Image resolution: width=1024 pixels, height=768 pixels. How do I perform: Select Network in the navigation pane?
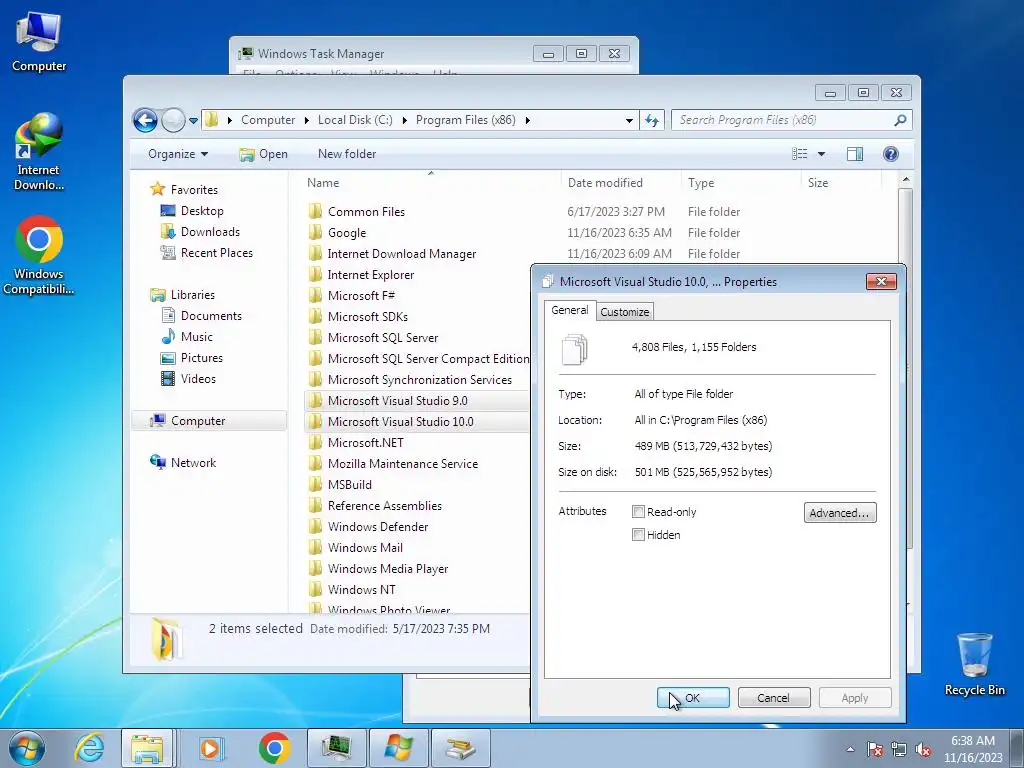click(x=183, y=462)
